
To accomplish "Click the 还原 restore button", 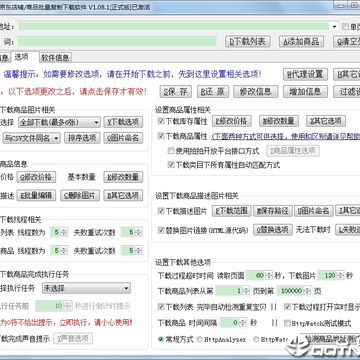I will coord(213,91).
